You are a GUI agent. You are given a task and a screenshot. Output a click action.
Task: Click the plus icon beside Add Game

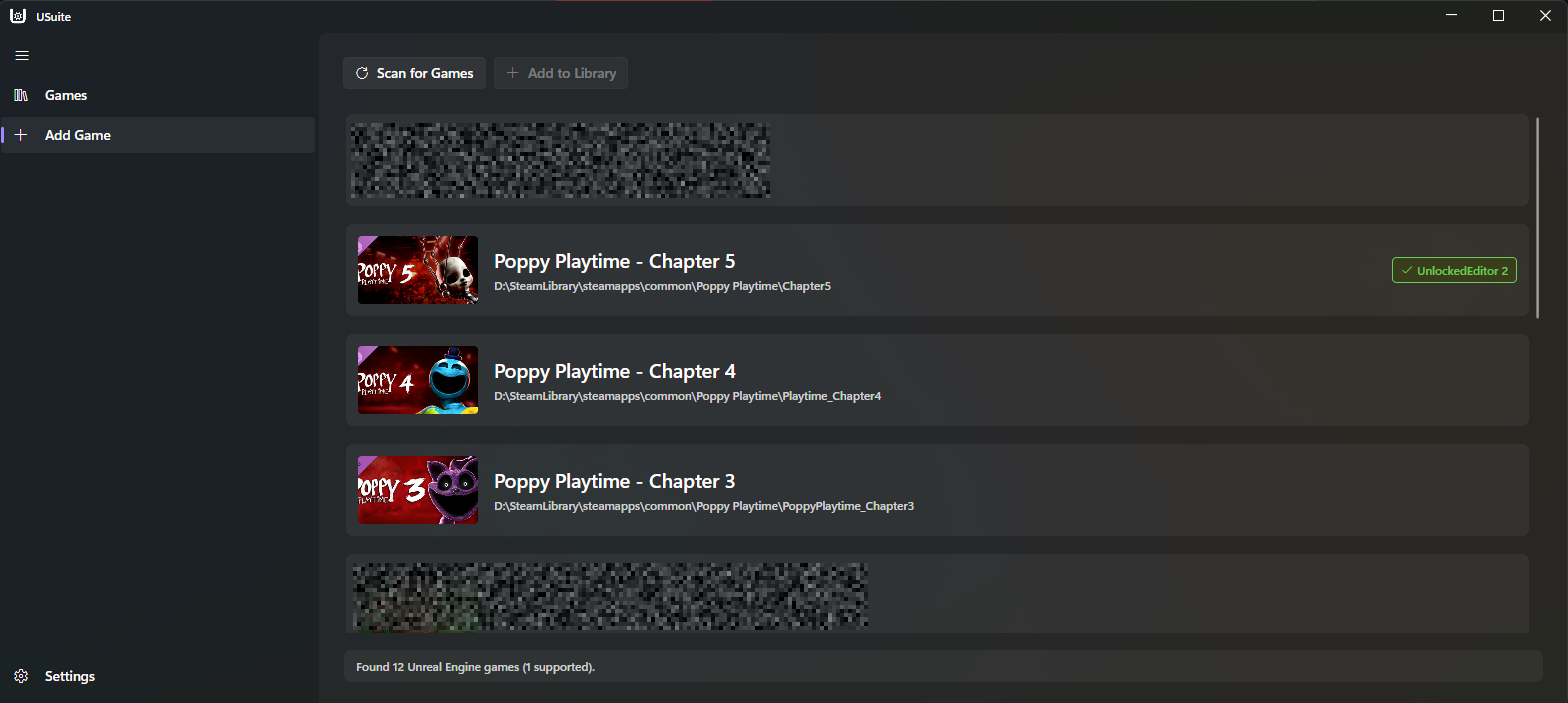[21, 135]
